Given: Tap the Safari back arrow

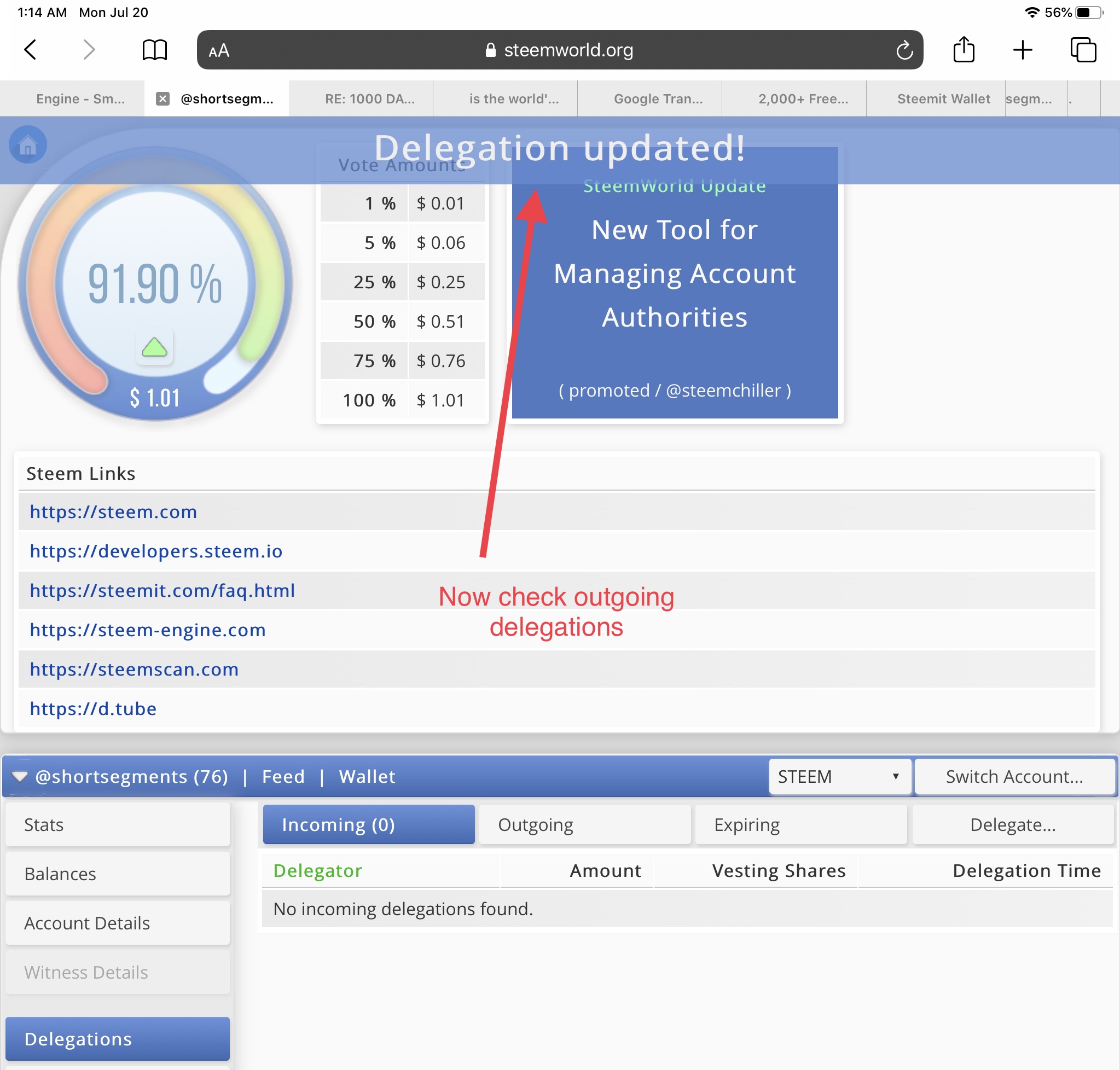Looking at the screenshot, I should click(x=31, y=50).
